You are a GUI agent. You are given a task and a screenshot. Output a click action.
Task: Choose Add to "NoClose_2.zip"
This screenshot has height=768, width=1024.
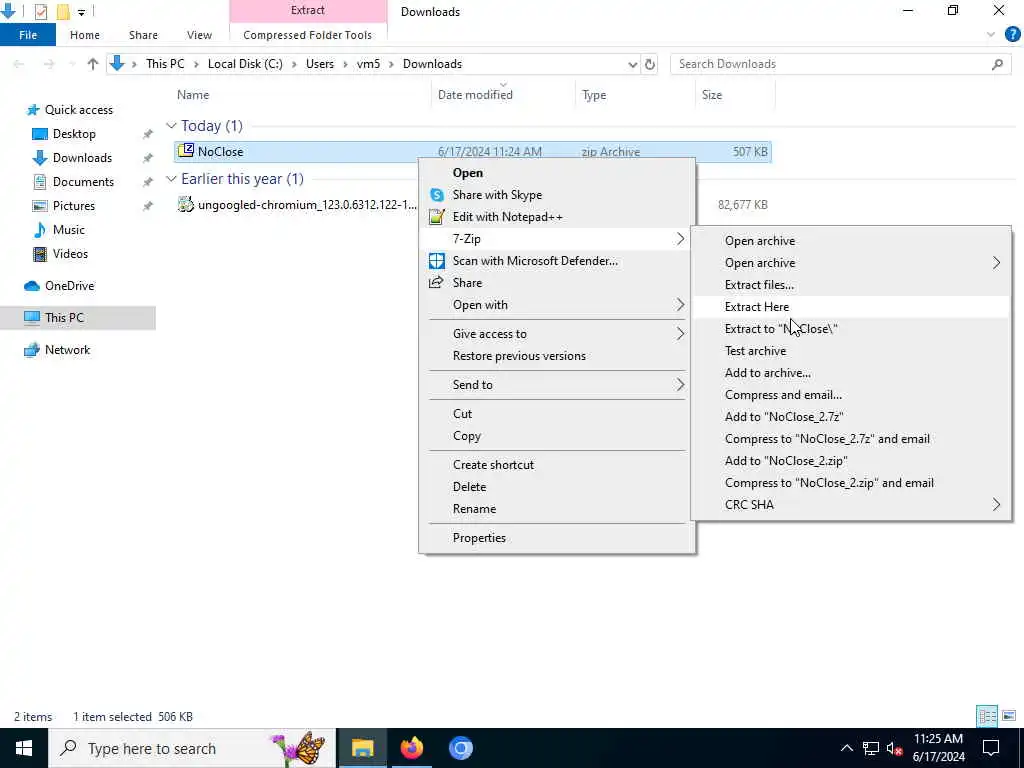(x=851, y=460)
